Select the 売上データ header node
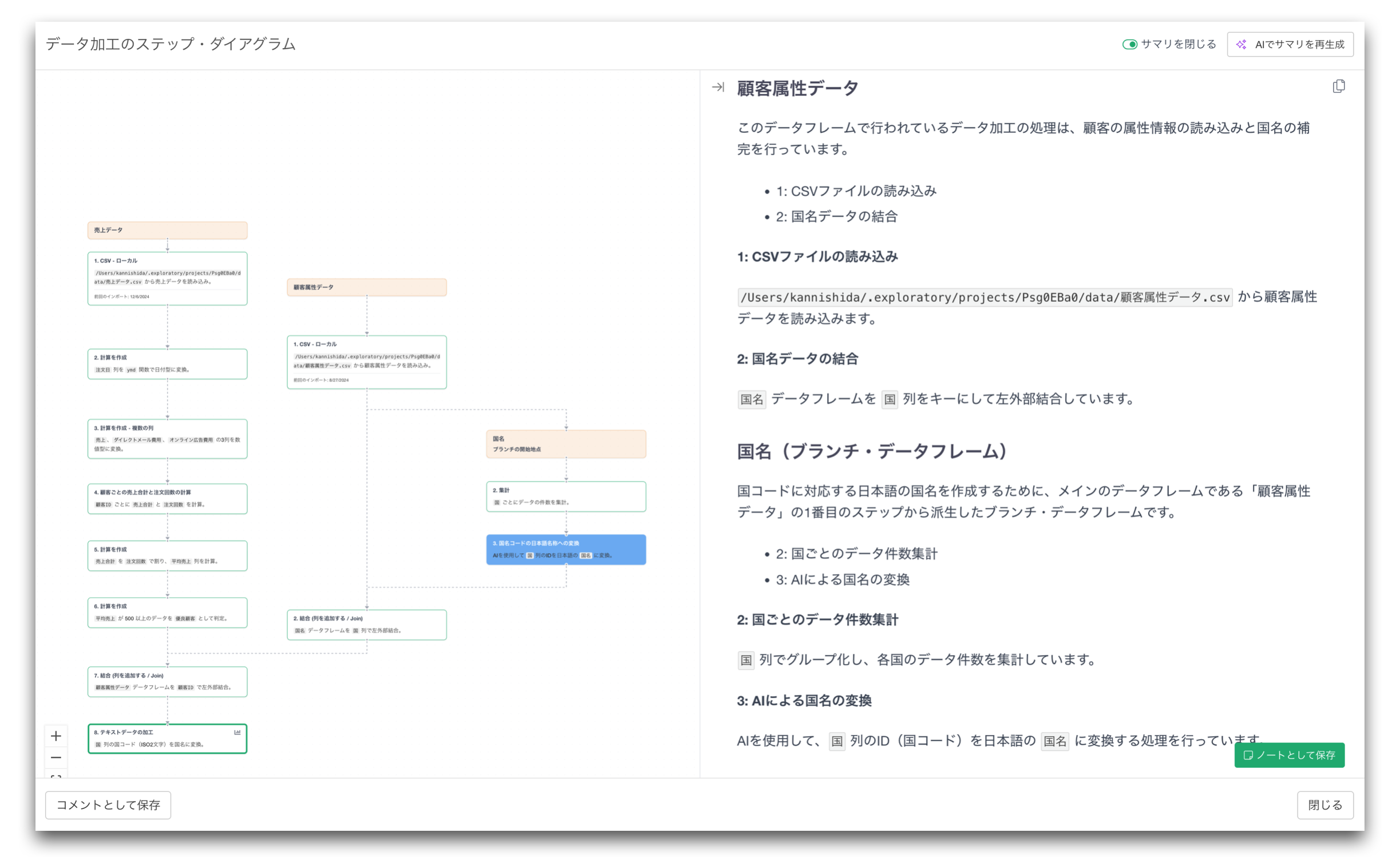This screenshot has width=1400, height=860. 167,230
